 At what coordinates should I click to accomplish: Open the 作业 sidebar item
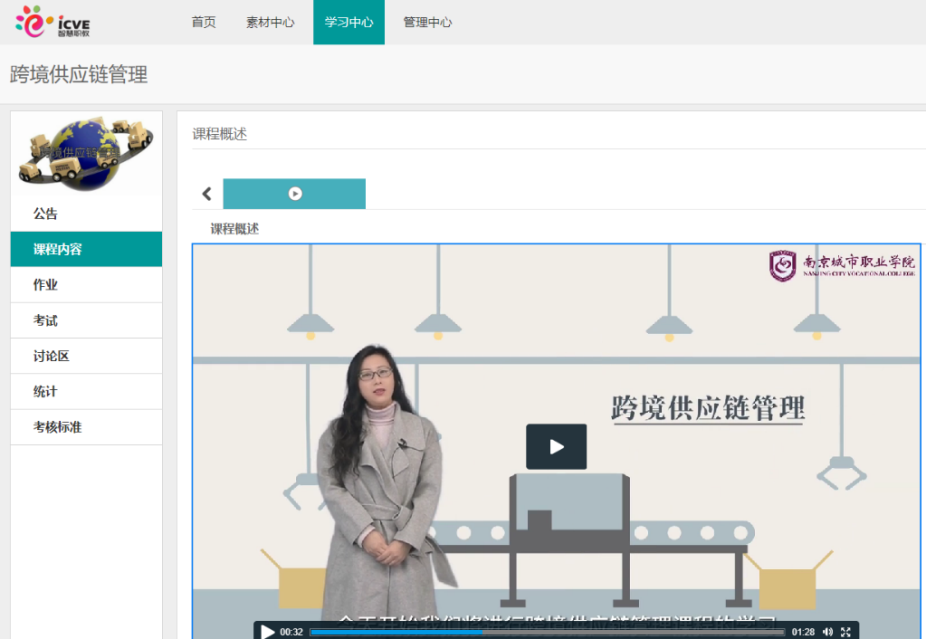pos(46,285)
